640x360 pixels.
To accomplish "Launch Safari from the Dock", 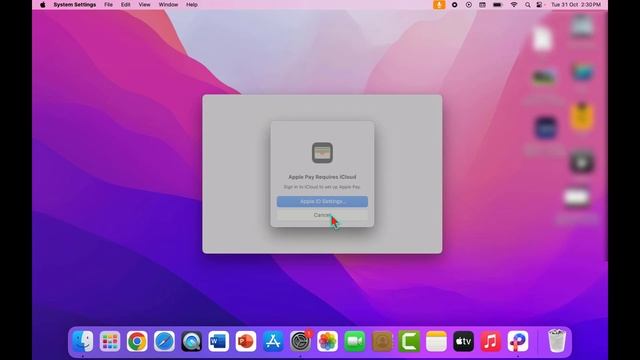I will tap(164, 341).
